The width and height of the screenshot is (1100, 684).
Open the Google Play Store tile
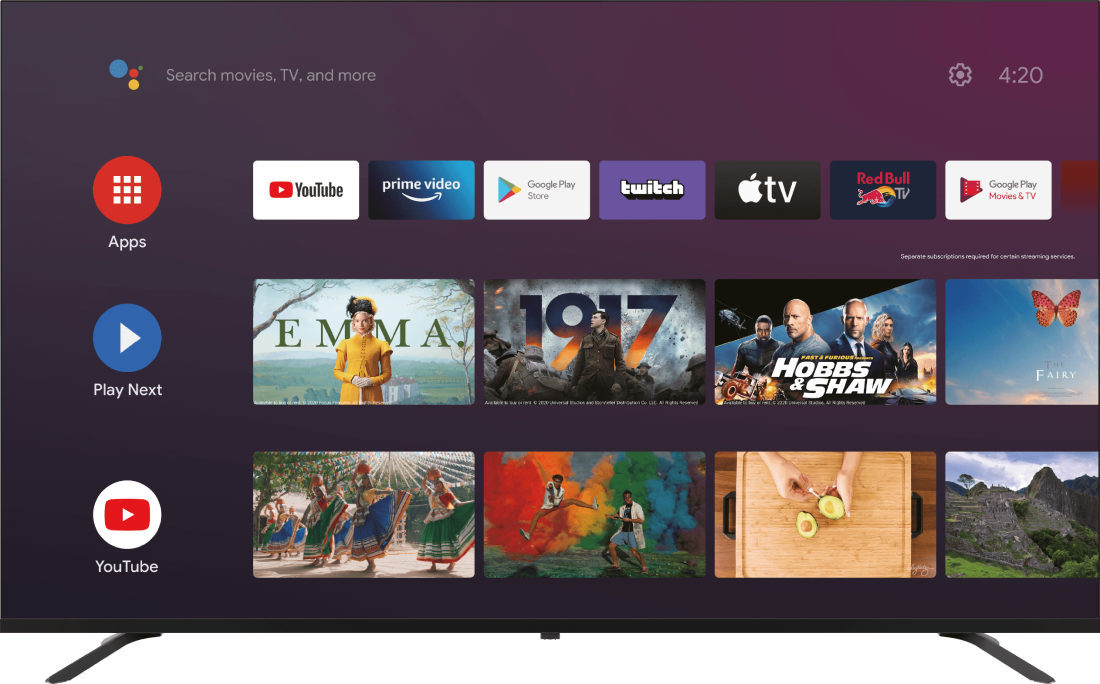(x=537, y=190)
